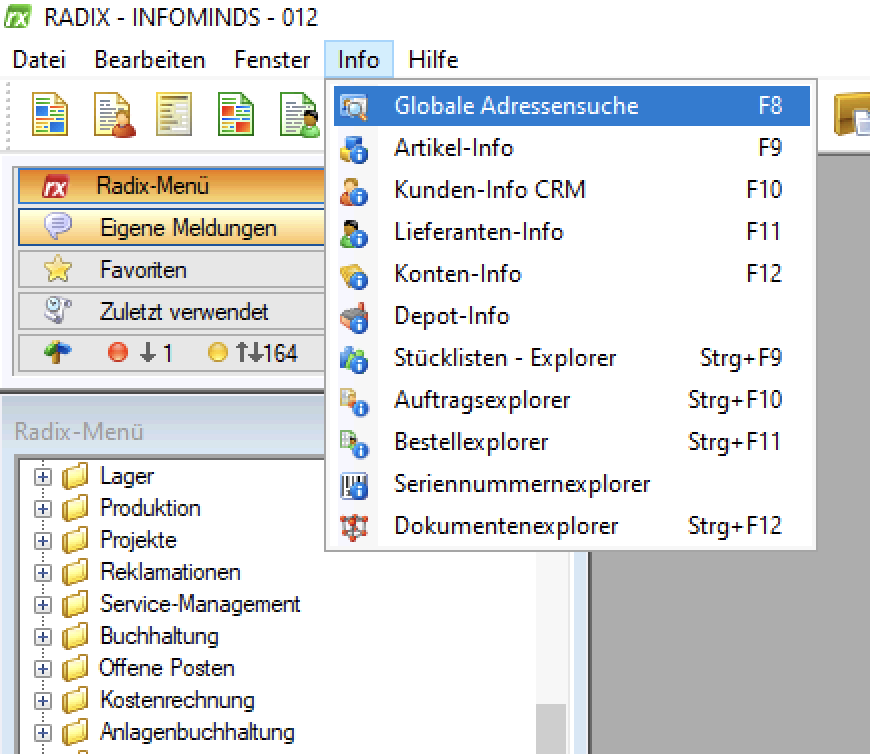Launch Bestellexplorer from menu
The width and height of the screenshot is (870, 754).
pos(571,442)
